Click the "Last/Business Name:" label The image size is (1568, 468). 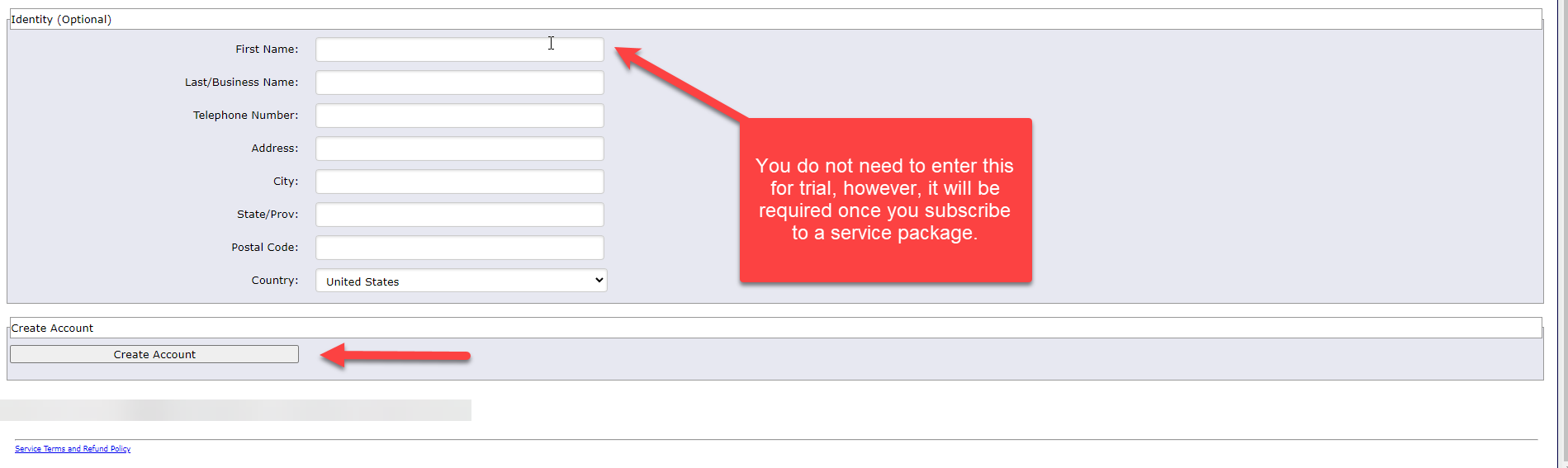coord(241,83)
